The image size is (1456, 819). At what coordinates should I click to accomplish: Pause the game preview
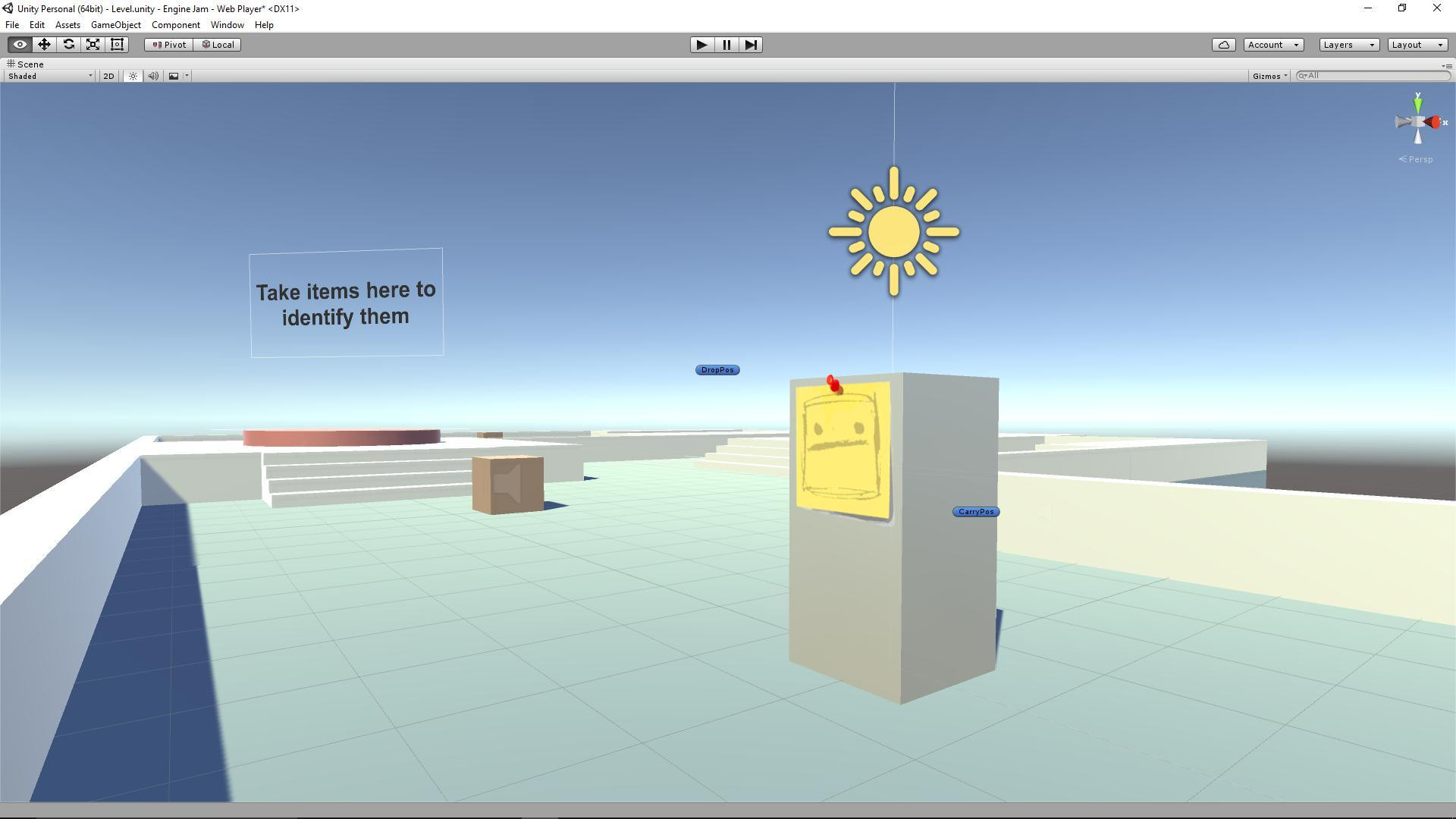click(726, 45)
